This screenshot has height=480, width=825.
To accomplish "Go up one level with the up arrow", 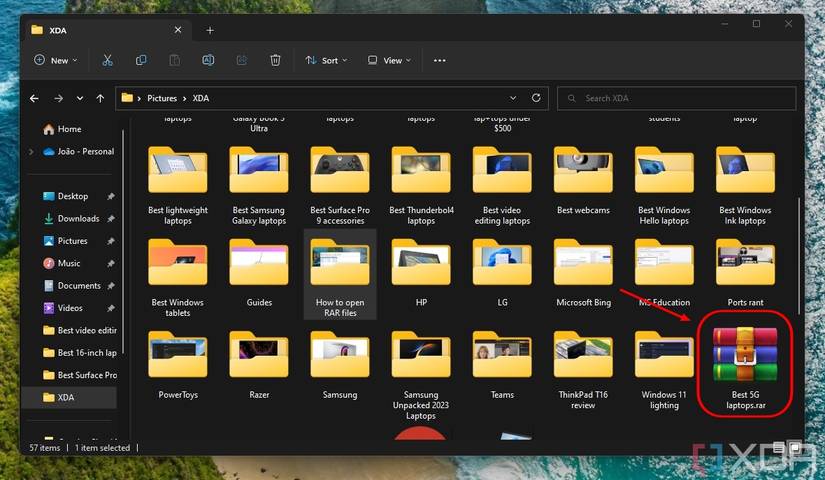I will pyautogui.click(x=100, y=98).
